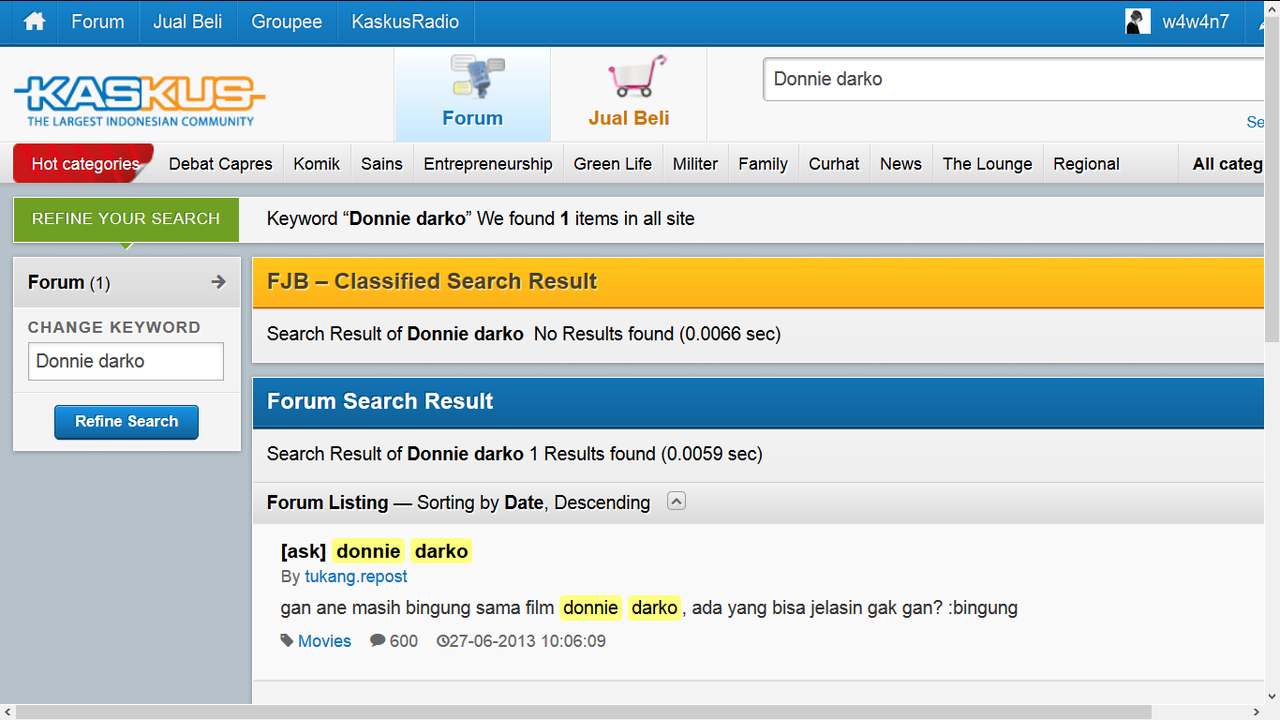Click the Kaskus logo
This screenshot has width=1280, height=720.
(140, 102)
